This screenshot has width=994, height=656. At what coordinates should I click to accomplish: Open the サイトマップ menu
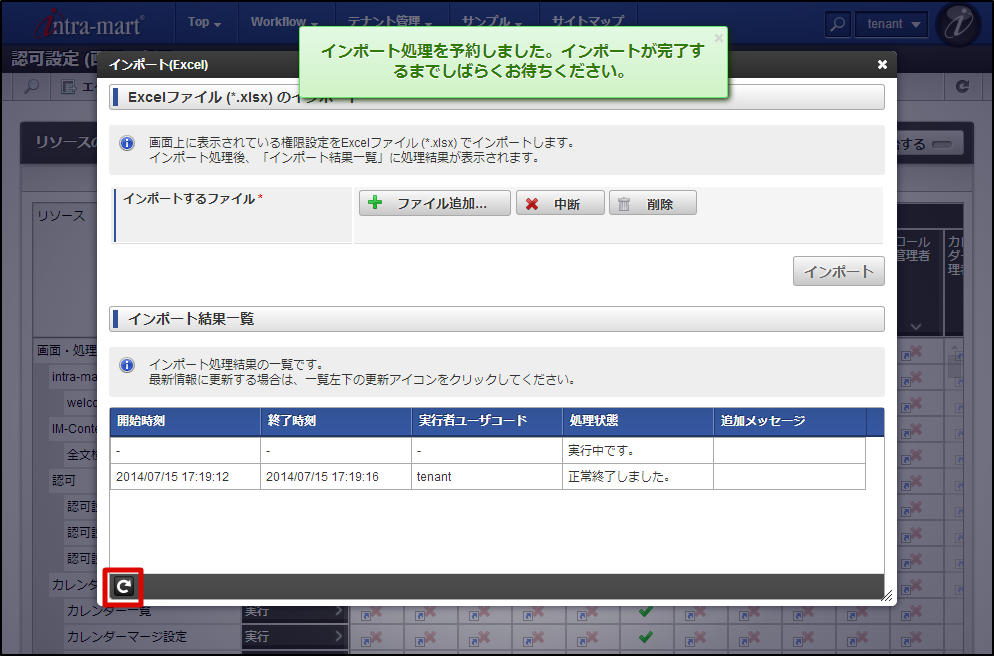pos(586,21)
